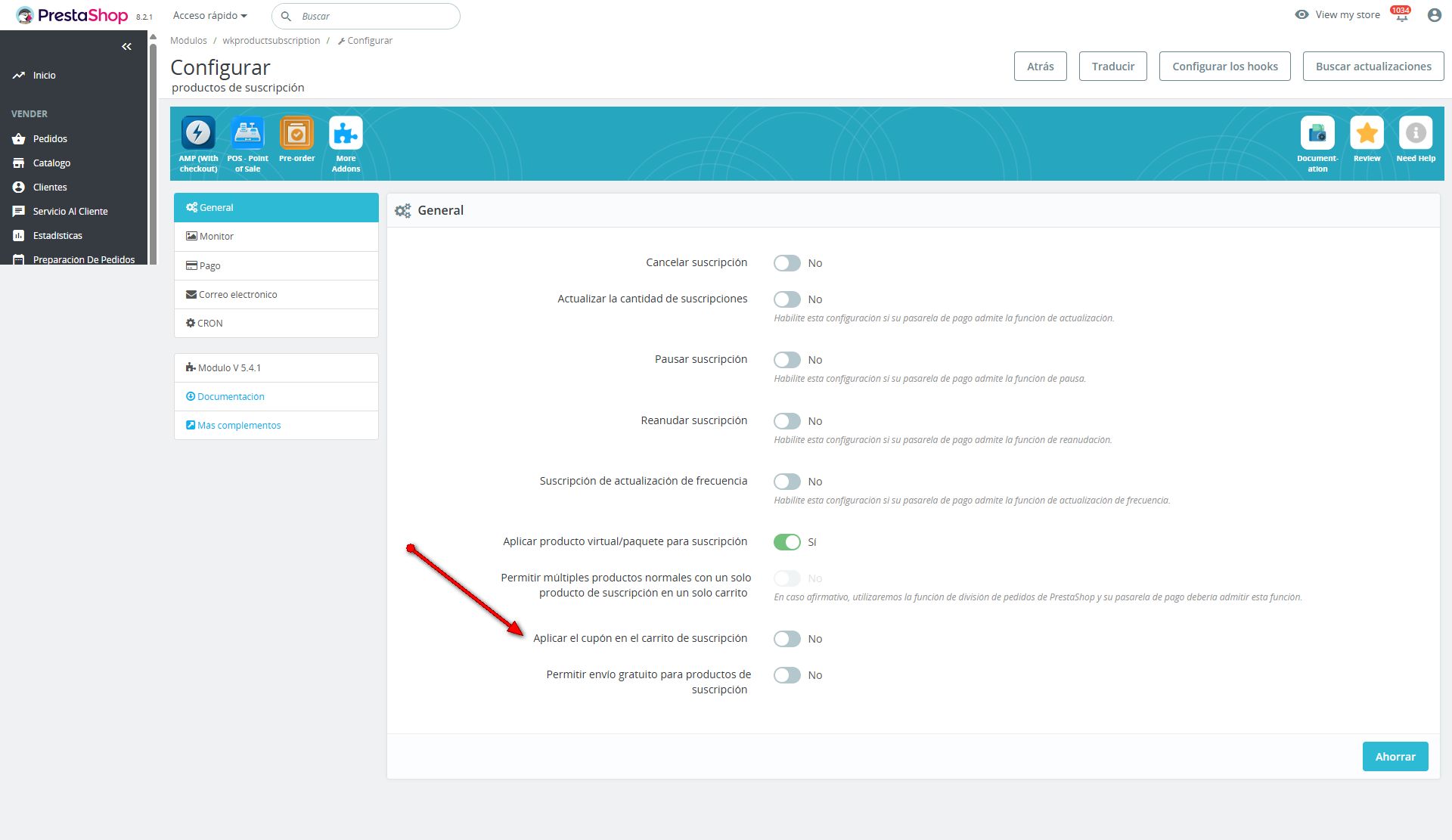Collapse the sidebar with double chevron
Viewport: 1452px width, 840px height.
(126, 47)
